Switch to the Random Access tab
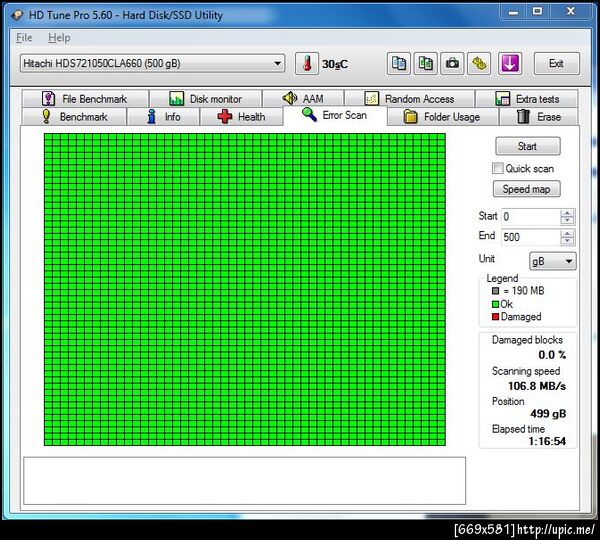600x540 pixels. [409, 99]
